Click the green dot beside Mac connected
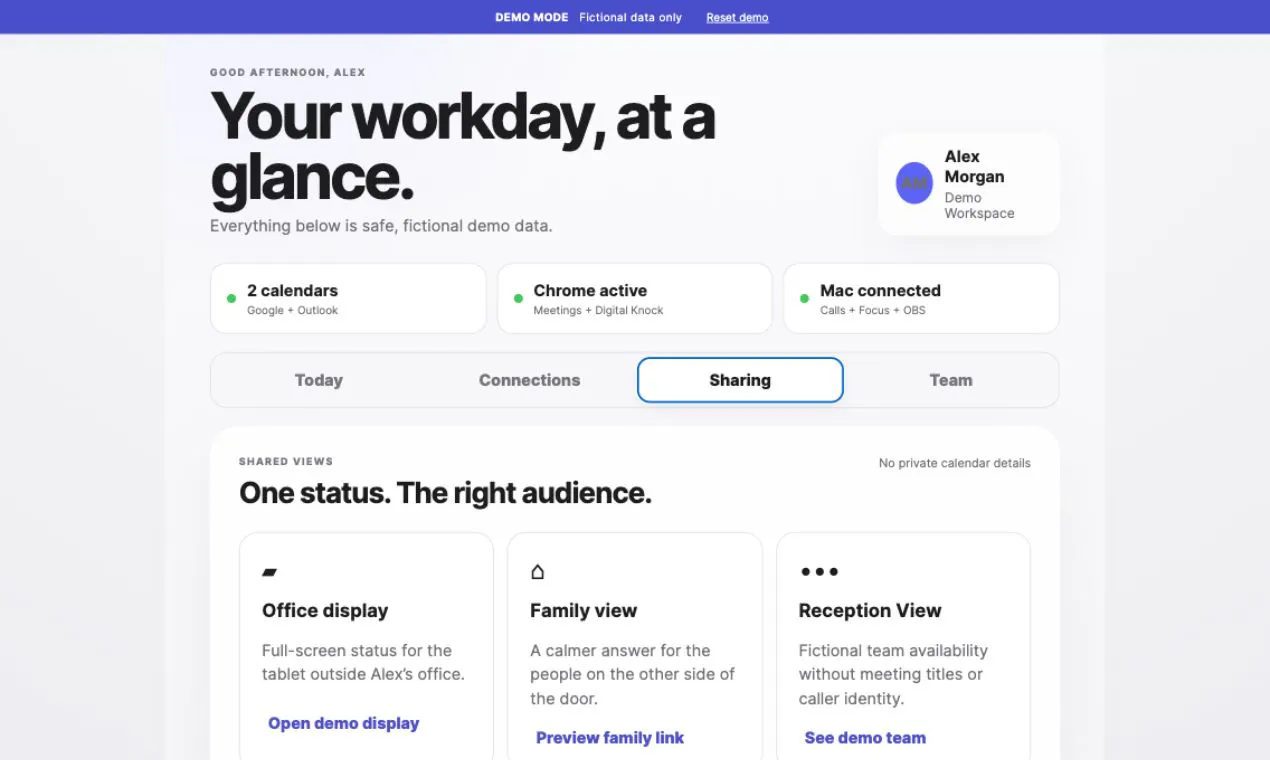The image size is (1270, 760). point(805,298)
